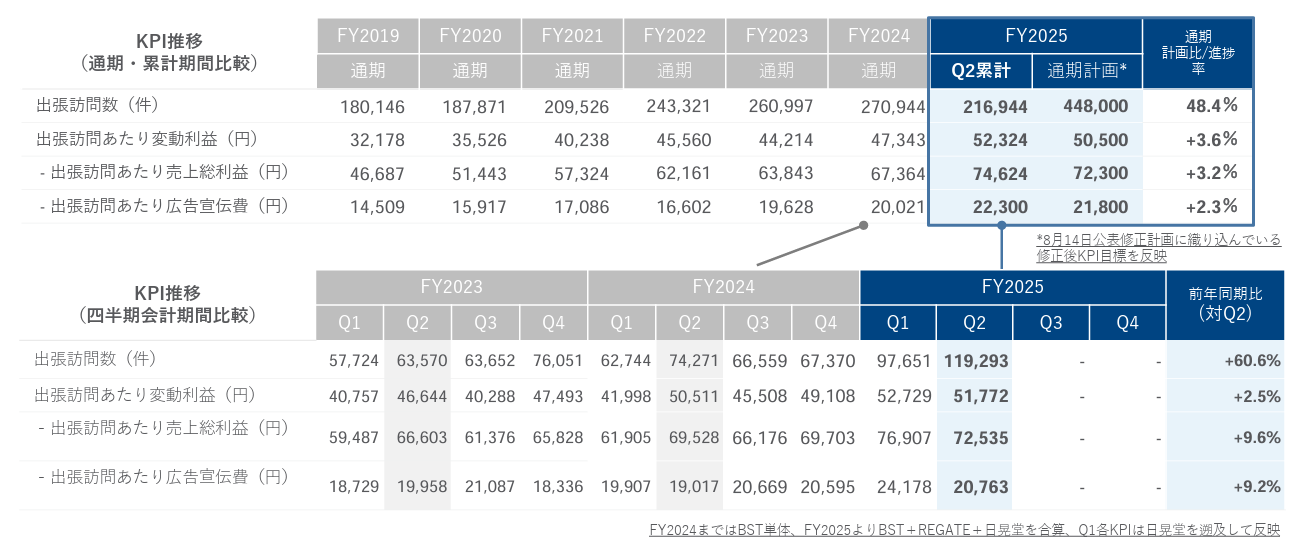Click the 前年同期比 (対Q2) header
The image size is (1297, 543).
pyautogui.click(x=1225, y=304)
